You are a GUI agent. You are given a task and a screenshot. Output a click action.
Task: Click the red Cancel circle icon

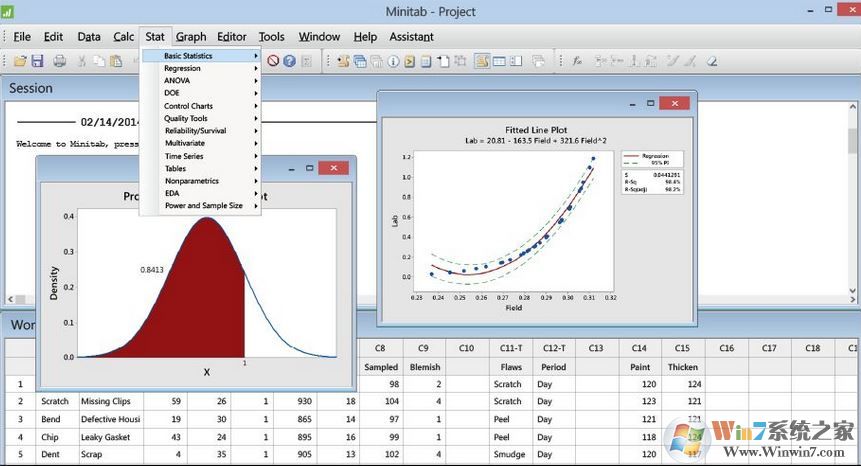click(x=273, y=61)
